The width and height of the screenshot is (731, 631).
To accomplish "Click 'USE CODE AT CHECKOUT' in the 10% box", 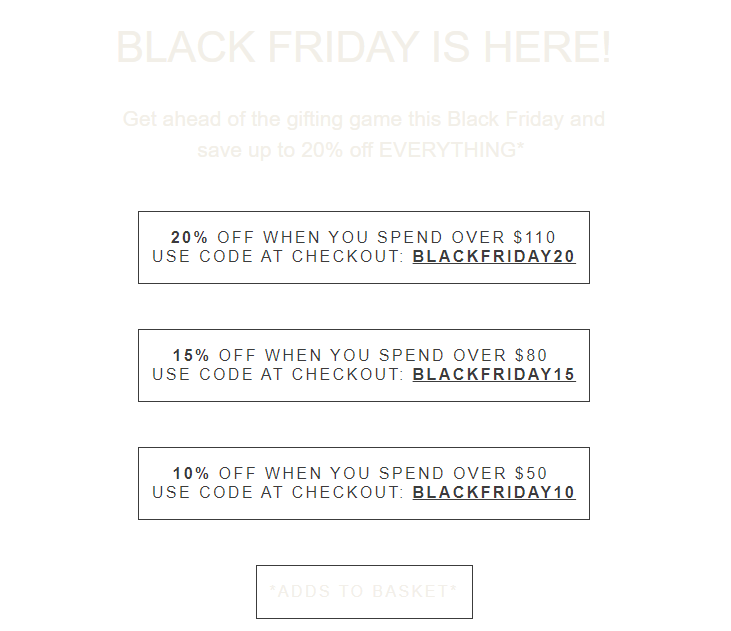I will 278,492.
